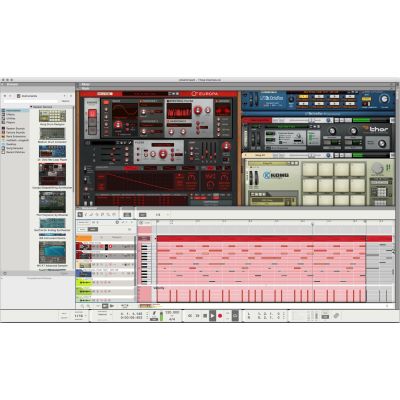400x400 pixels.
Task: Stop playback with the Stop button
Action: [x=205, y=315]
